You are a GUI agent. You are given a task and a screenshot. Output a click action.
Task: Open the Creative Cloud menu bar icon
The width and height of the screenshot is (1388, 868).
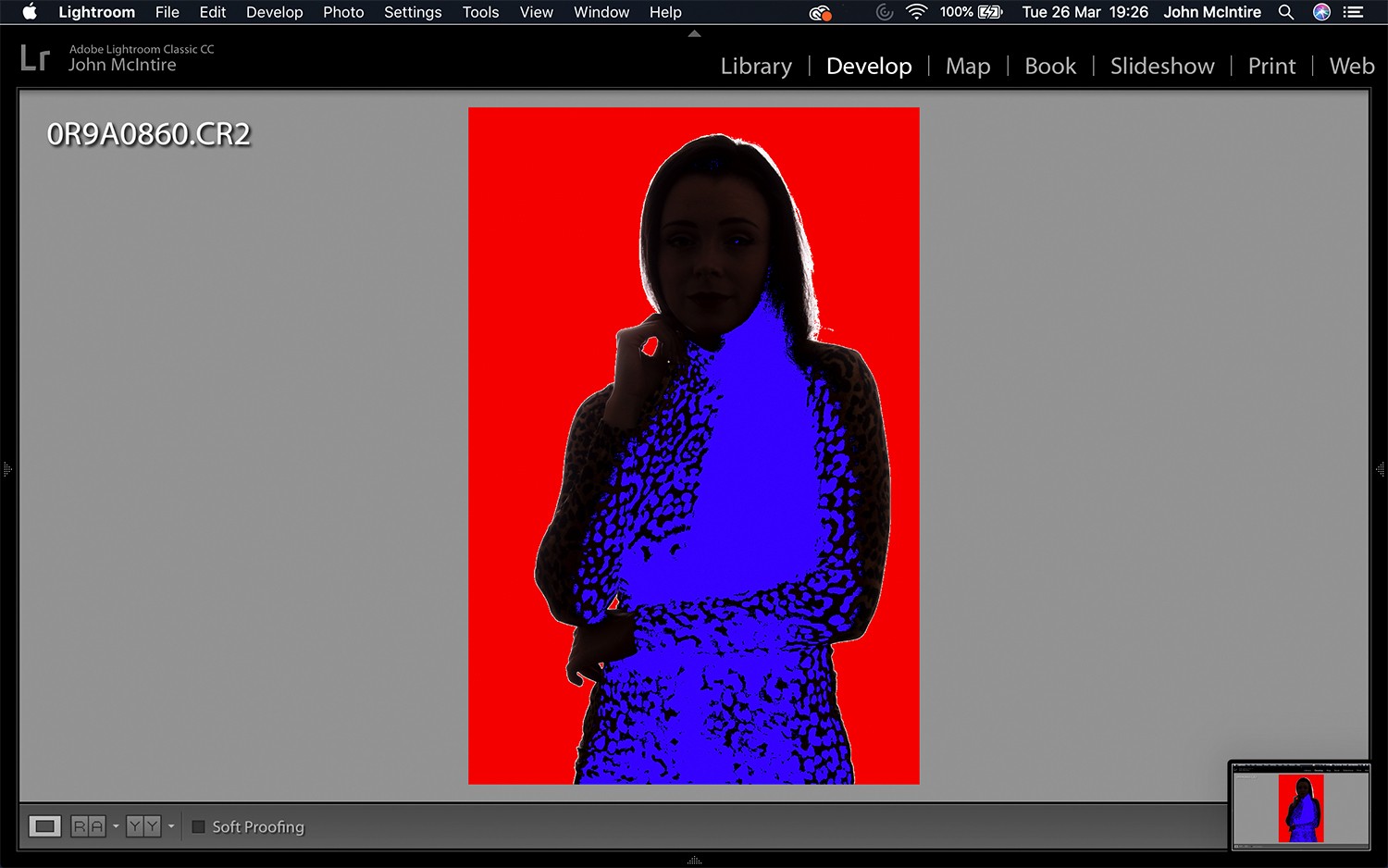coord(820,12)
